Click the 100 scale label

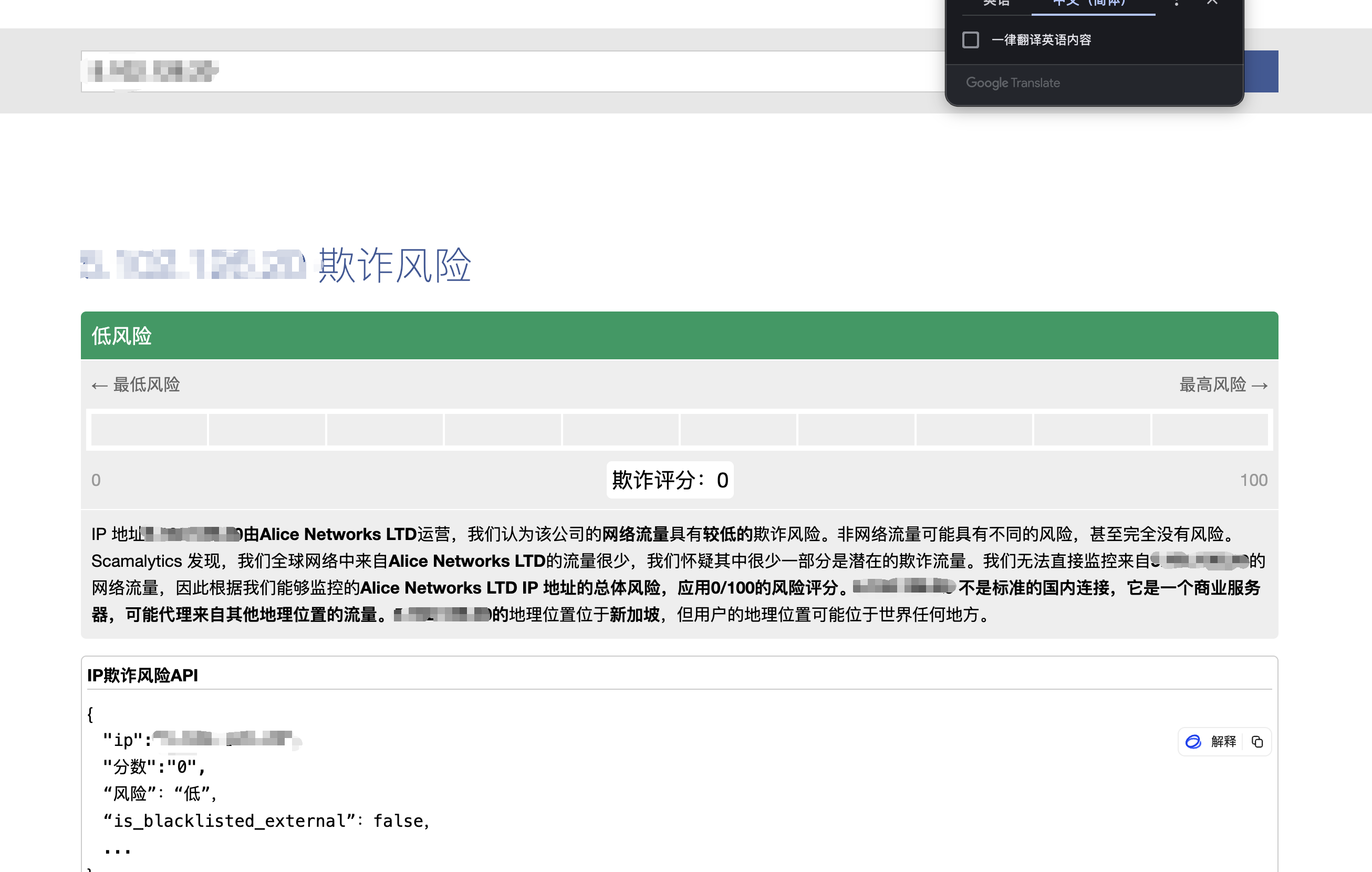[x=1253, y=480]
